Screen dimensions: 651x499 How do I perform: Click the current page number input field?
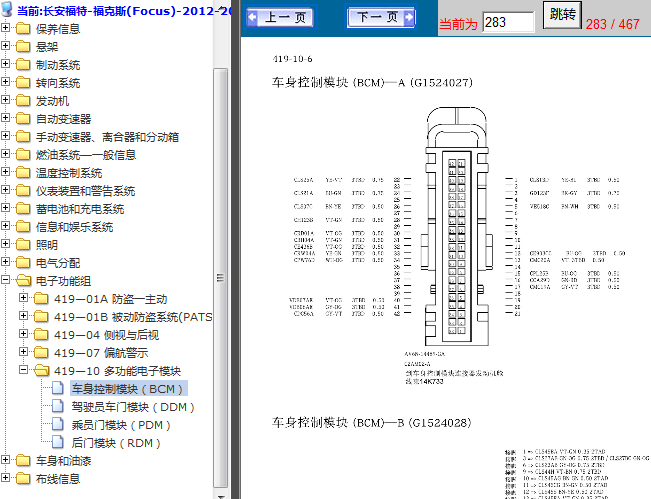click(508, 22)
